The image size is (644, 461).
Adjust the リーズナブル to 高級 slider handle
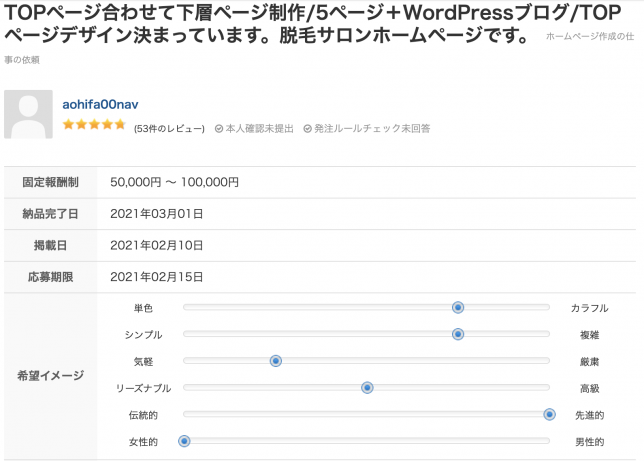pos(367,387)
